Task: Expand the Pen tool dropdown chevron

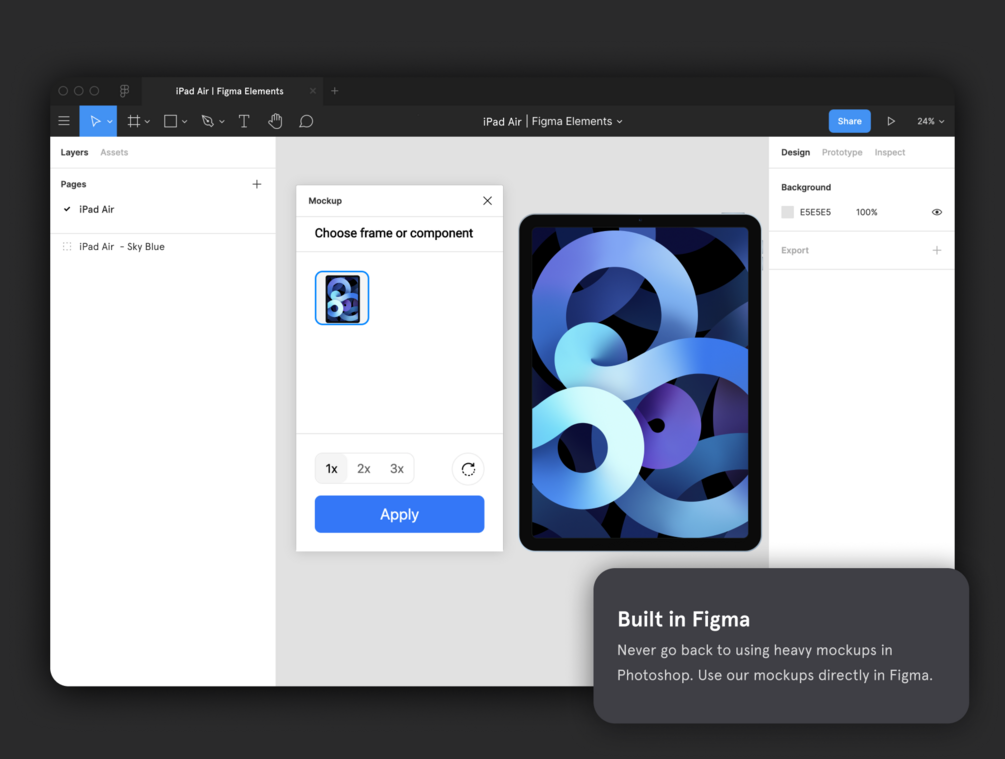Action: pos(222,122)
